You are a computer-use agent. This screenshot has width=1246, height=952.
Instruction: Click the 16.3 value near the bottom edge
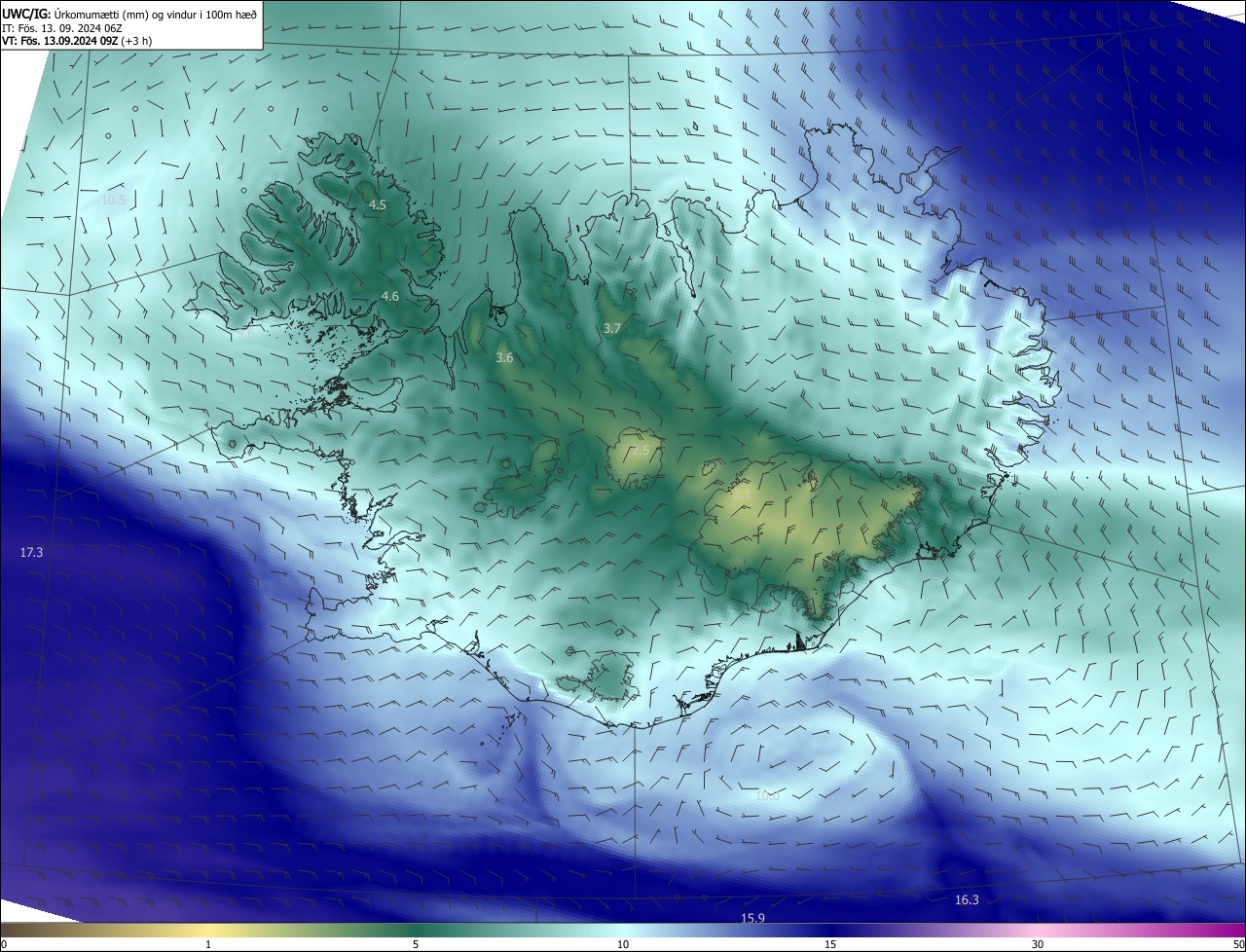point(967,899)
